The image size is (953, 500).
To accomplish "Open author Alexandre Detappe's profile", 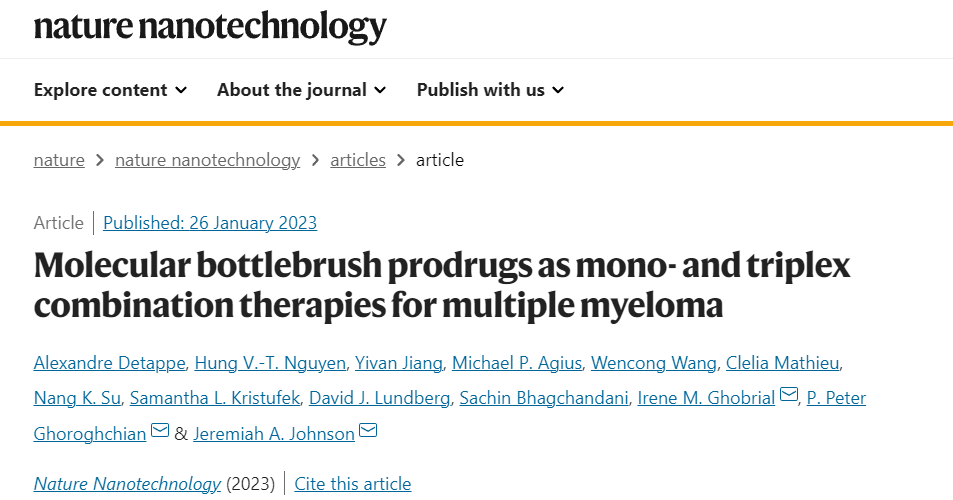I will point(109,363).
